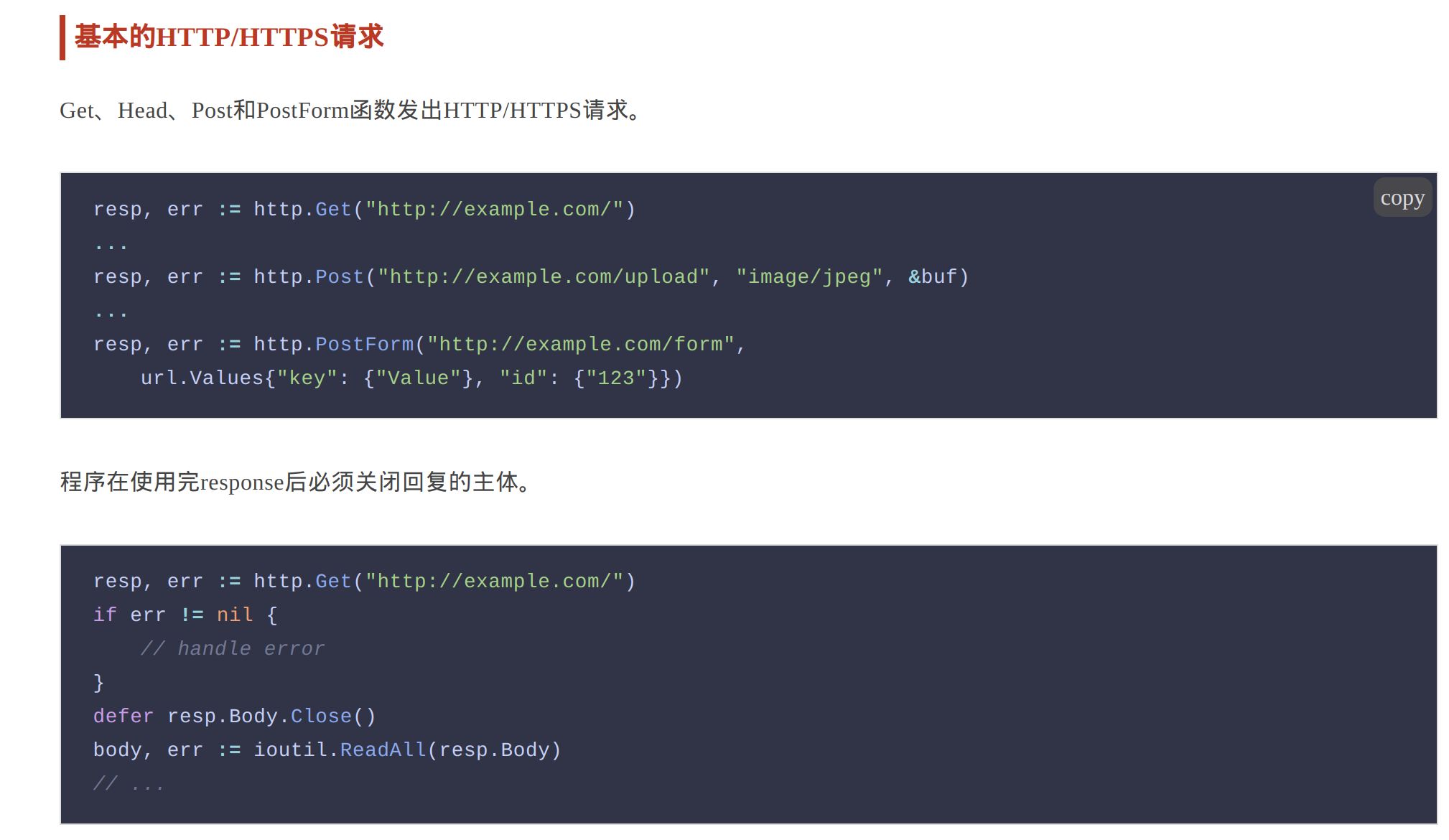Click the copy button on the code block
1449x840 pixels.
[1402, 198]
